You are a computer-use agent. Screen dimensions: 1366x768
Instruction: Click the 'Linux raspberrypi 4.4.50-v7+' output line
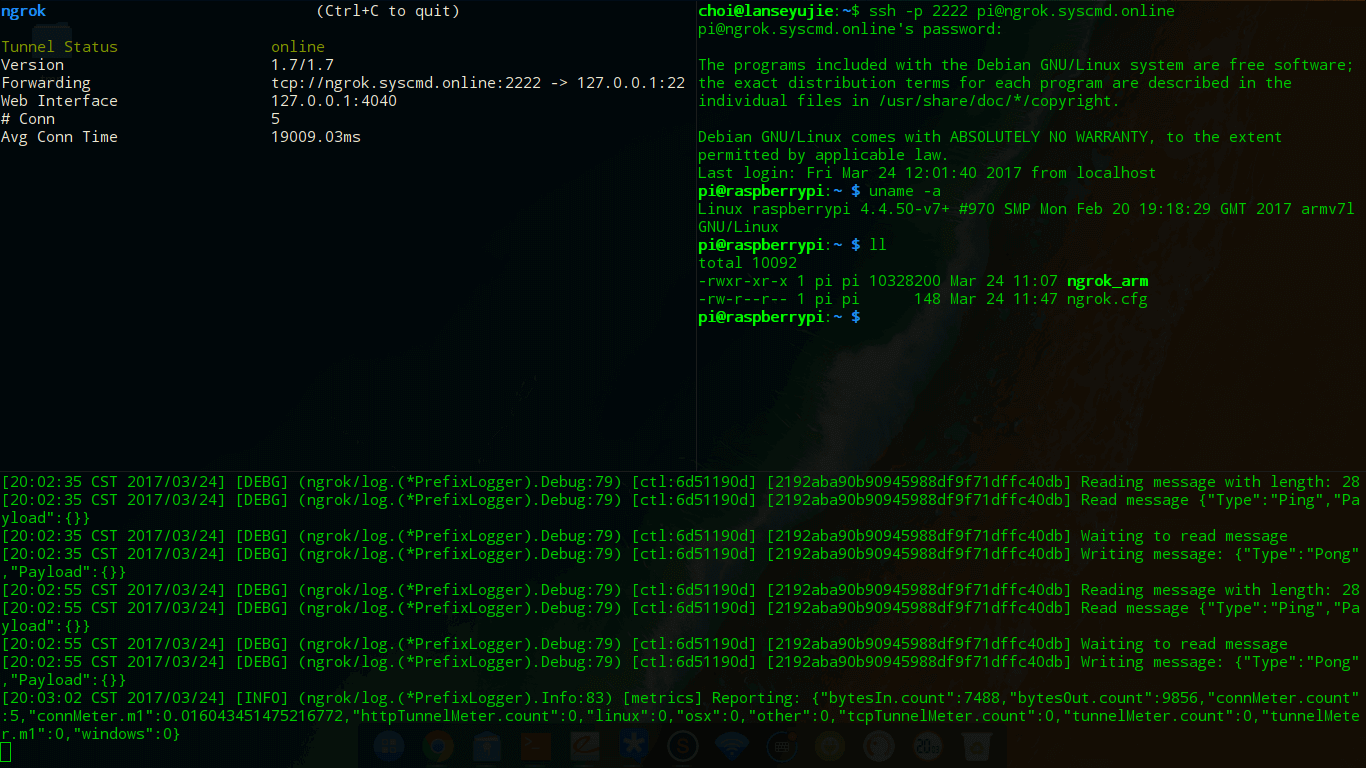point(1026,209)
